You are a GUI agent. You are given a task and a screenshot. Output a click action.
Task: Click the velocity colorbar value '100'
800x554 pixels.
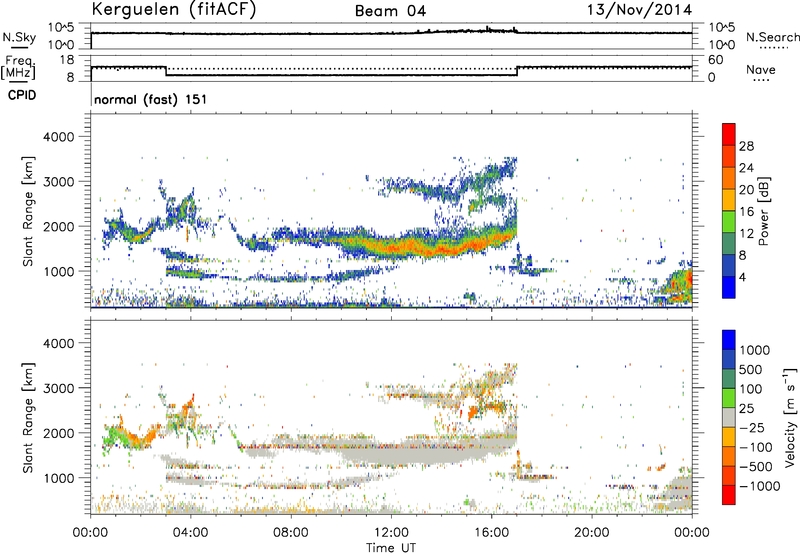coord(751,389)
